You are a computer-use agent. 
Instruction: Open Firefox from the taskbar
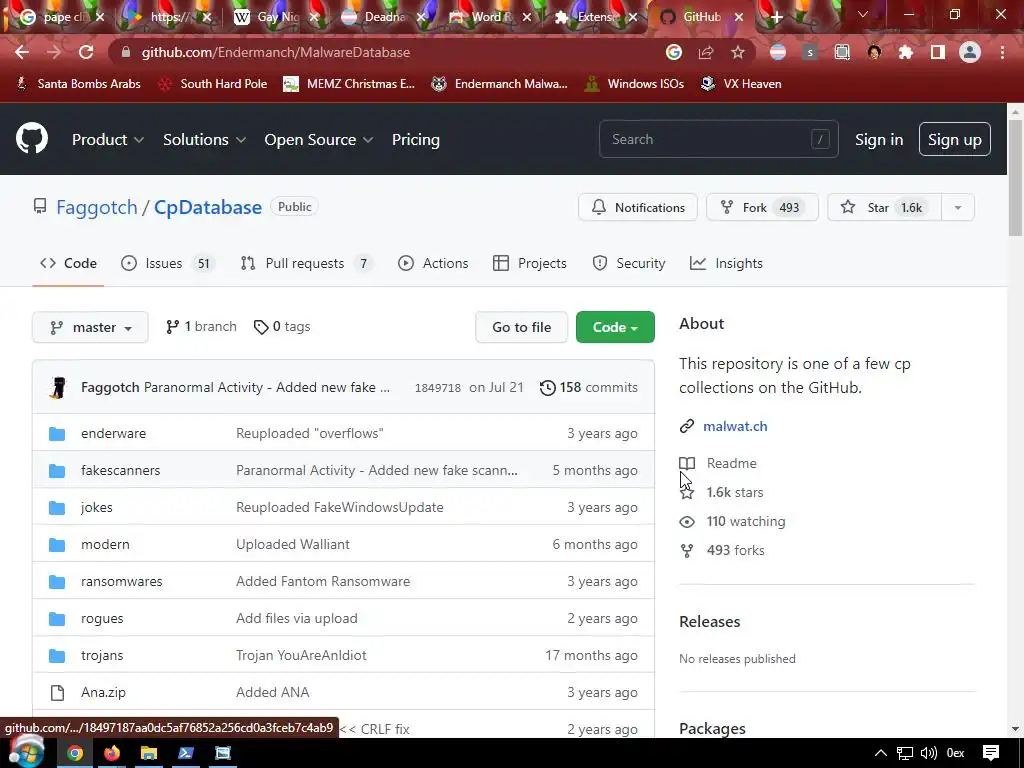pyautogui.click(x=112, y=753)
